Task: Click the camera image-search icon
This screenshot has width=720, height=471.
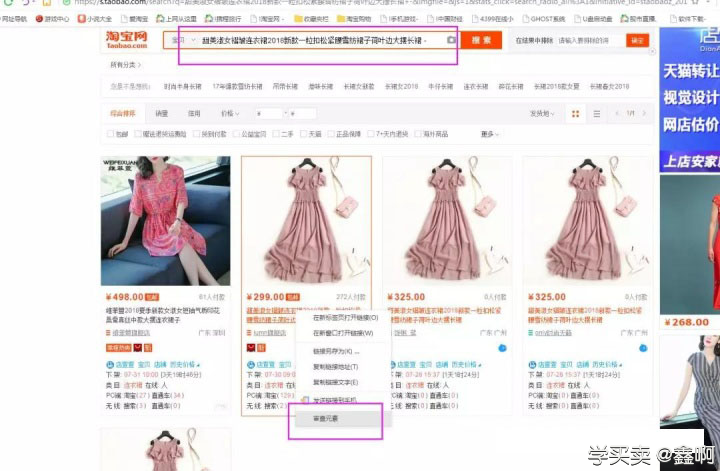Action: click(x=451, y=40)
